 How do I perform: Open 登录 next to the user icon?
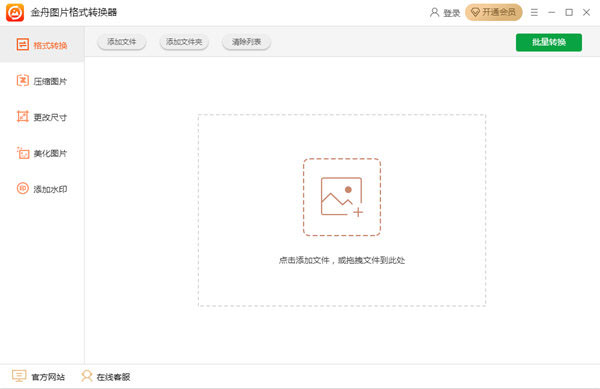click(x=445, y=13)
